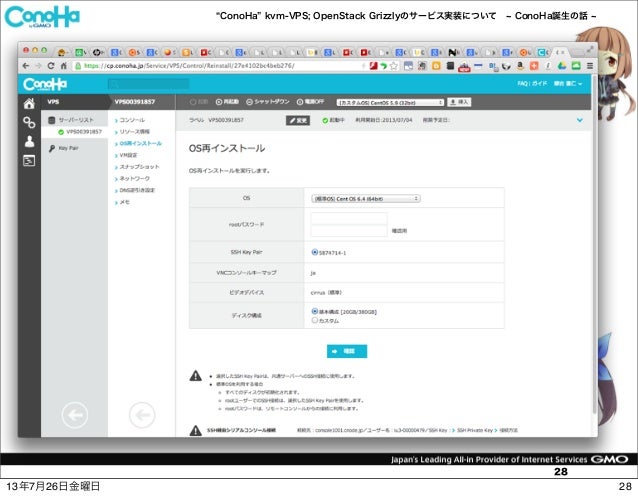
Task: Bookmark the page with the star icon
Action: [394, 66]
